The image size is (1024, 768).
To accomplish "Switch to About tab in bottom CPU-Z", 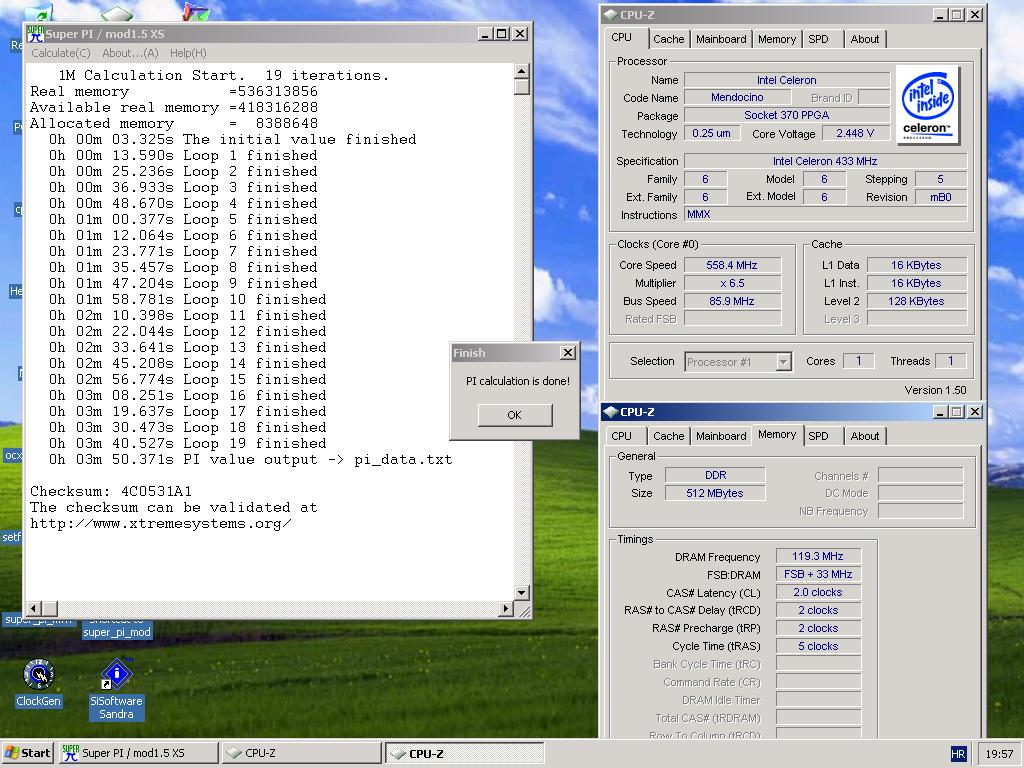I will point(865,436).
